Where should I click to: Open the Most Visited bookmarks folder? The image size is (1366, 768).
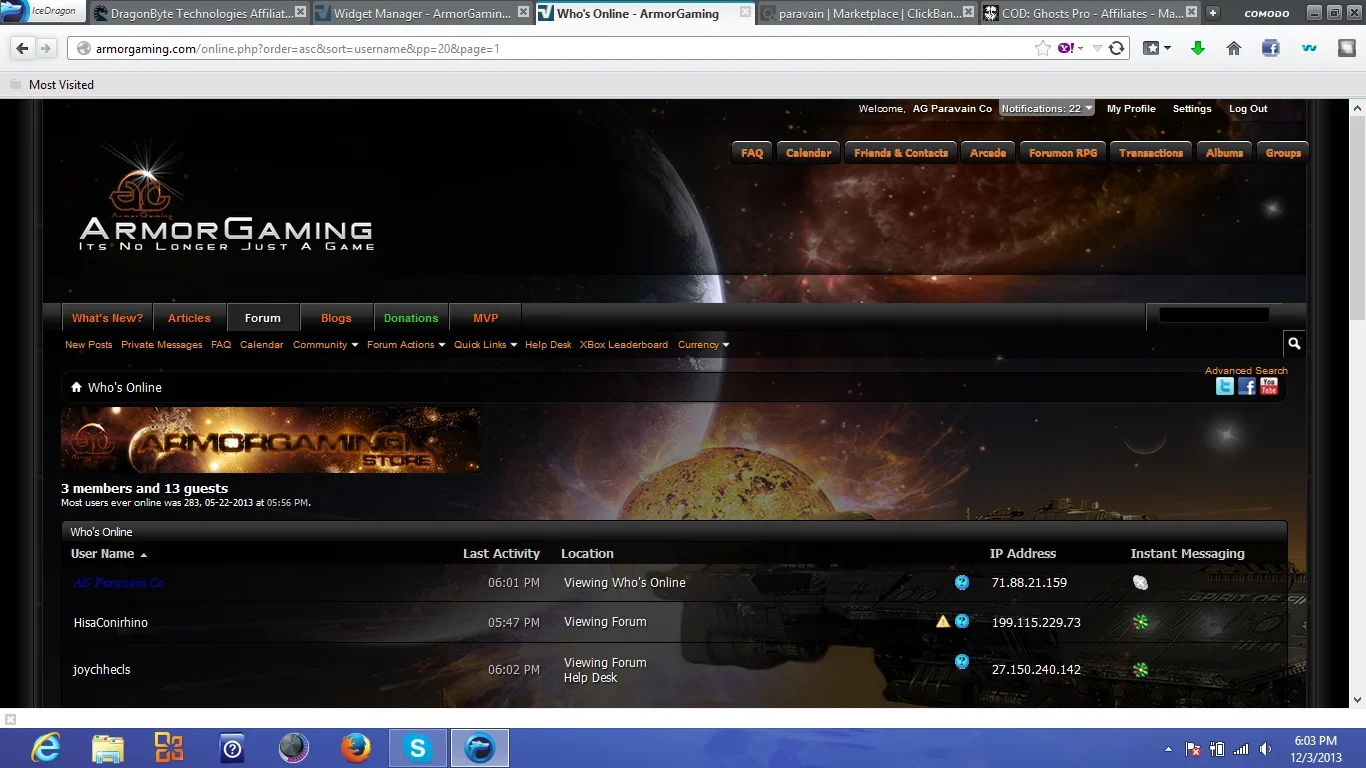(51, 85)
